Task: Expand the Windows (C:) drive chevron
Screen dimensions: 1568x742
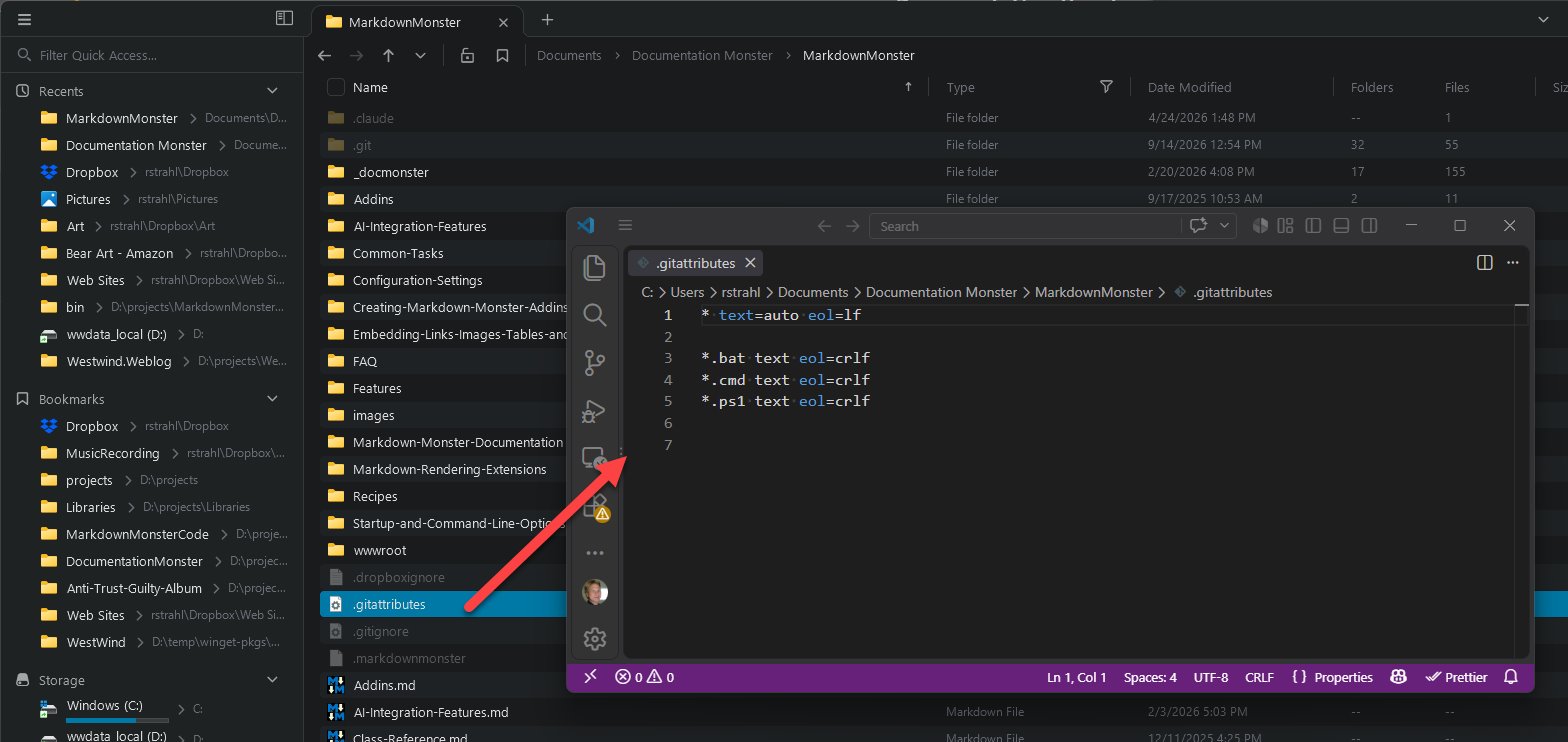Action: (181, 709)
